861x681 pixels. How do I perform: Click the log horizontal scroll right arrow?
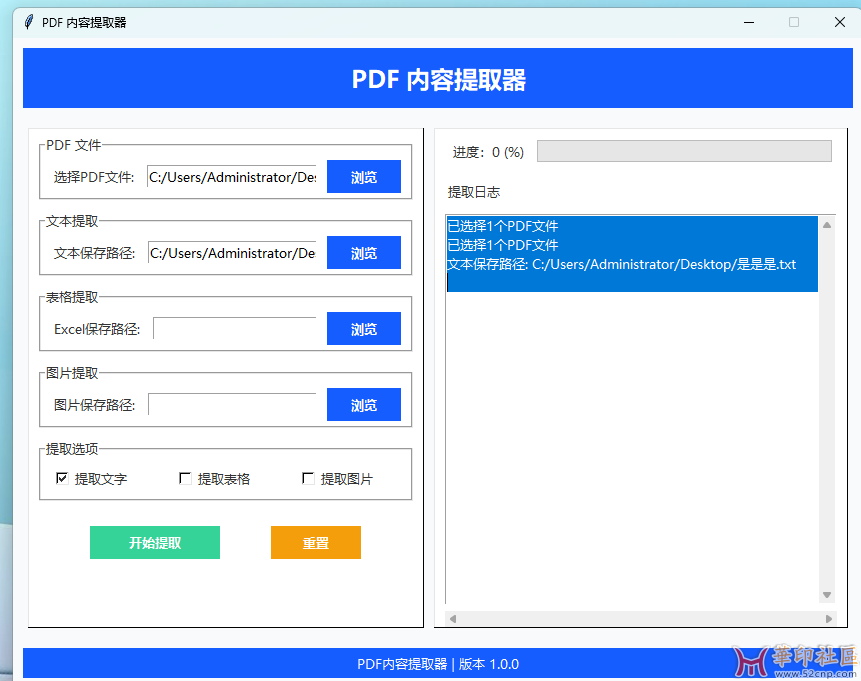coord(829,619)
